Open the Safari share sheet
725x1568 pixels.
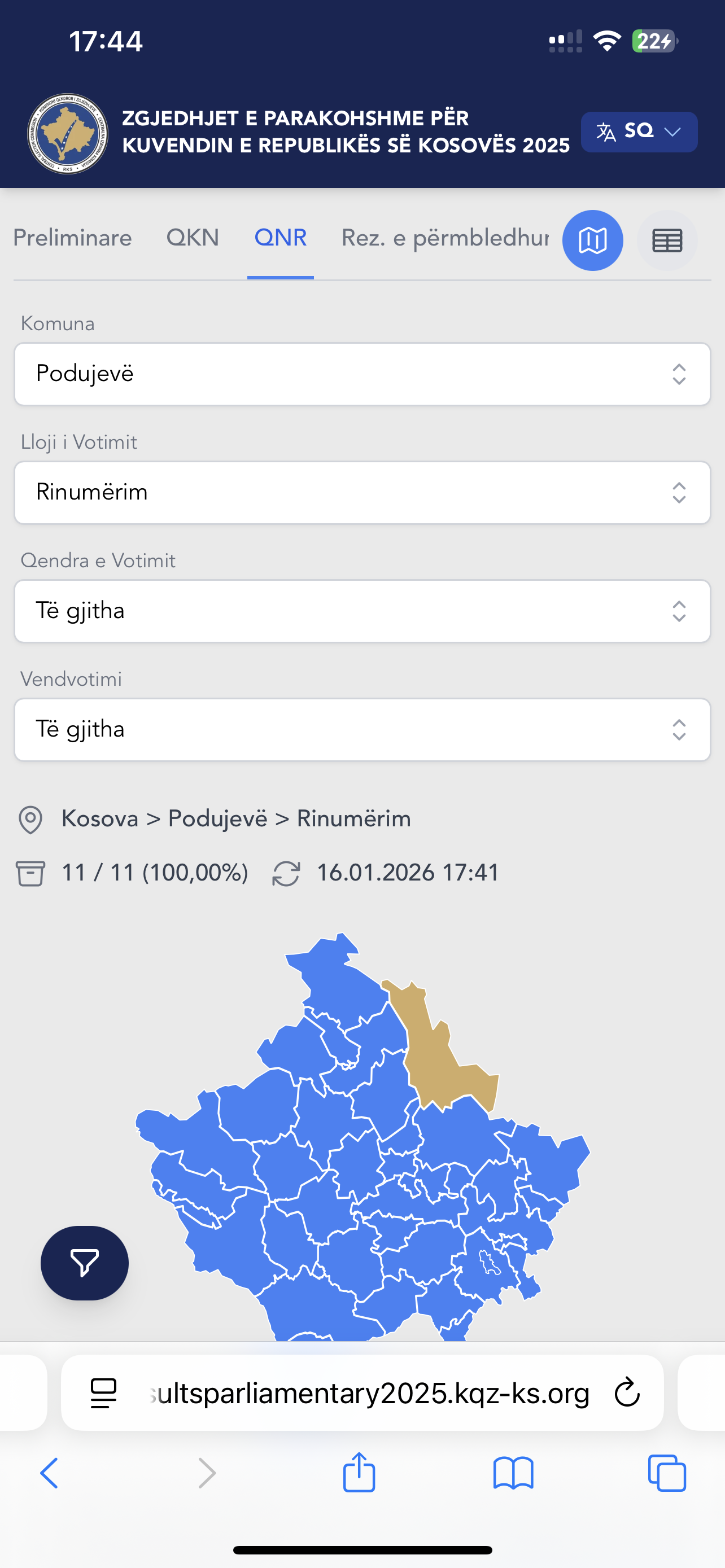click(x=359, y=1473)
